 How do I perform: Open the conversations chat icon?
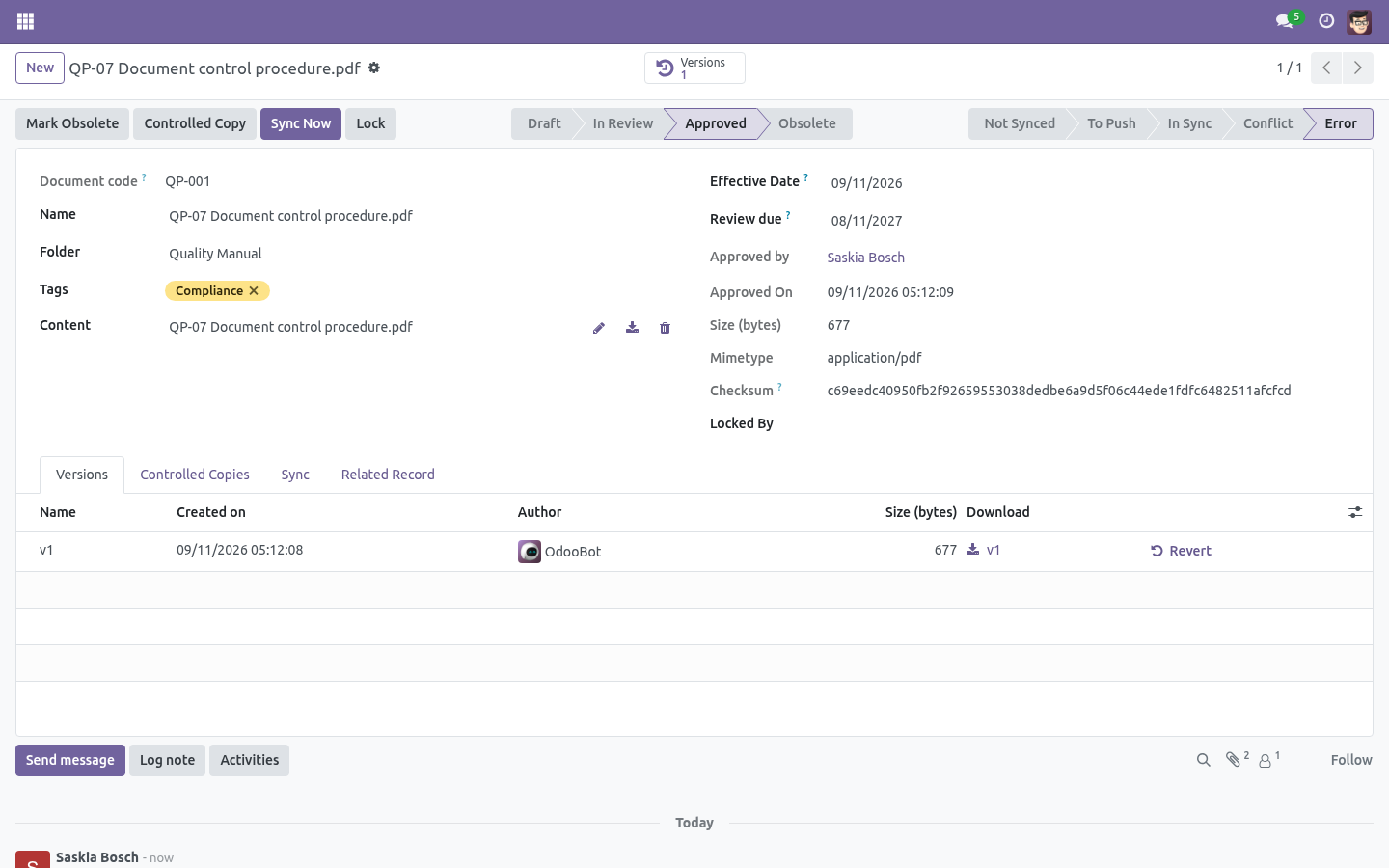(1284, 21)
